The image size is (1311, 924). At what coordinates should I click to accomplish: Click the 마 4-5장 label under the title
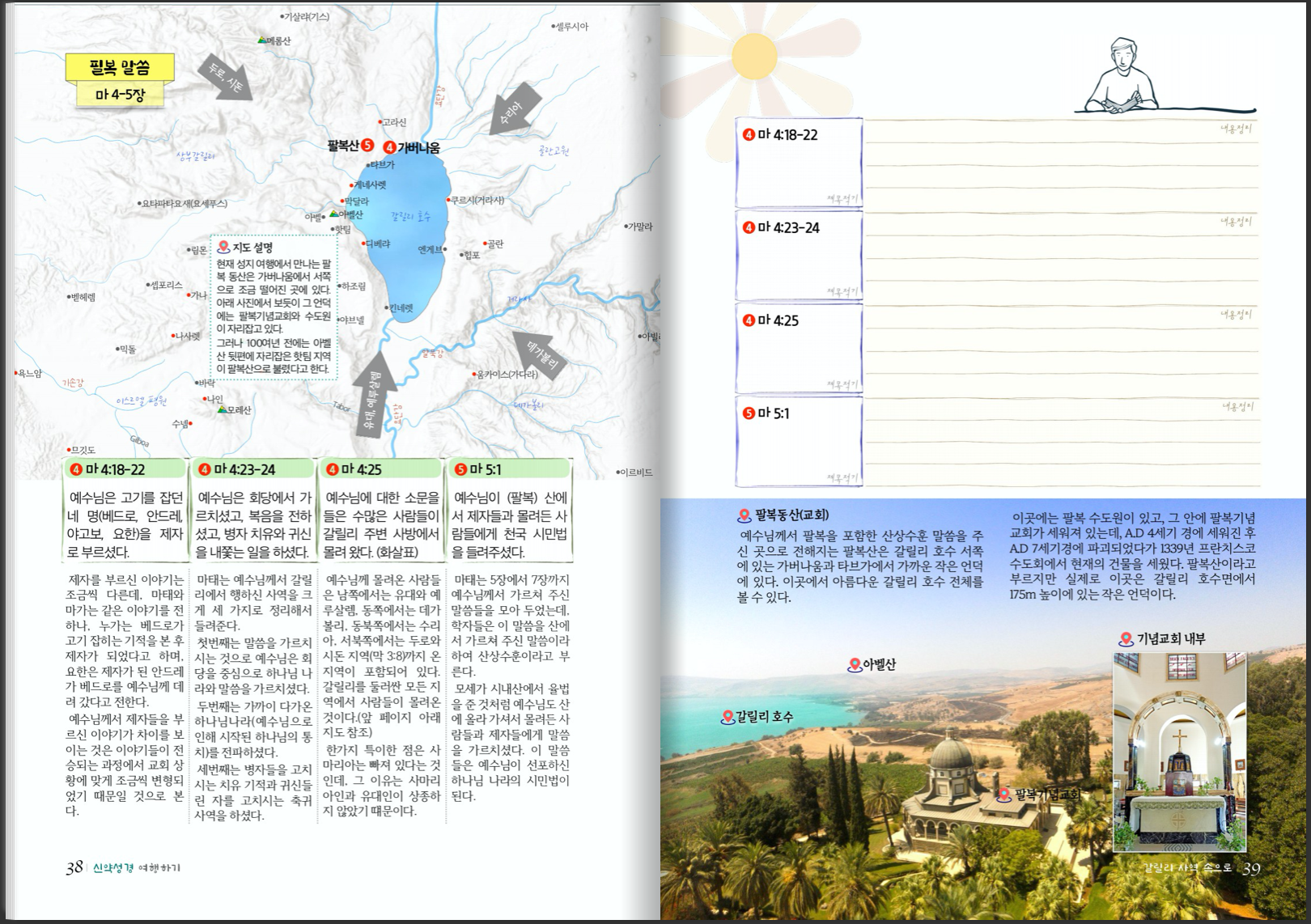click(120, 95)
